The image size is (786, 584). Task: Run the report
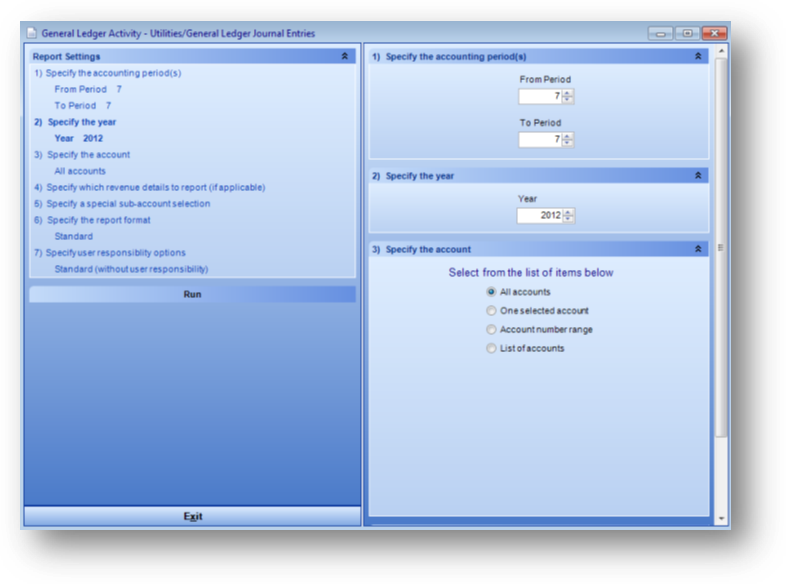click(x=192, y=294)
